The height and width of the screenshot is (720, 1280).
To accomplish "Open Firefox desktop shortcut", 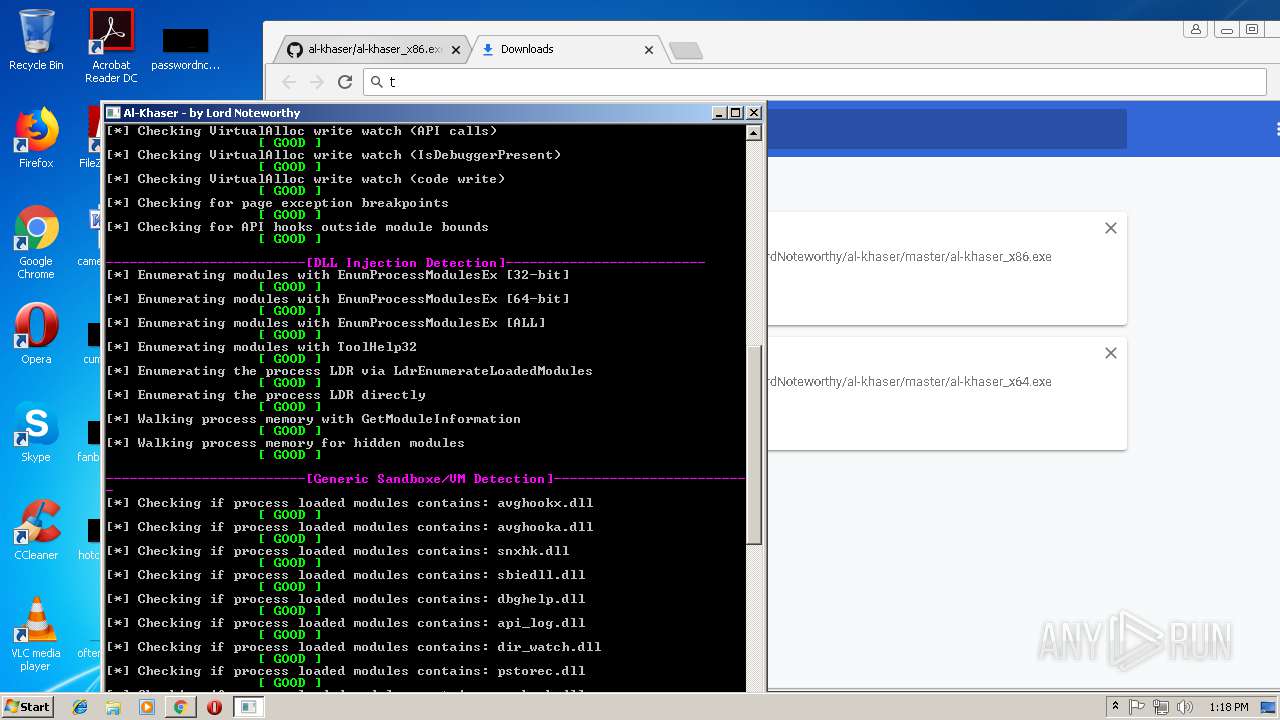I will coord(36,138).
